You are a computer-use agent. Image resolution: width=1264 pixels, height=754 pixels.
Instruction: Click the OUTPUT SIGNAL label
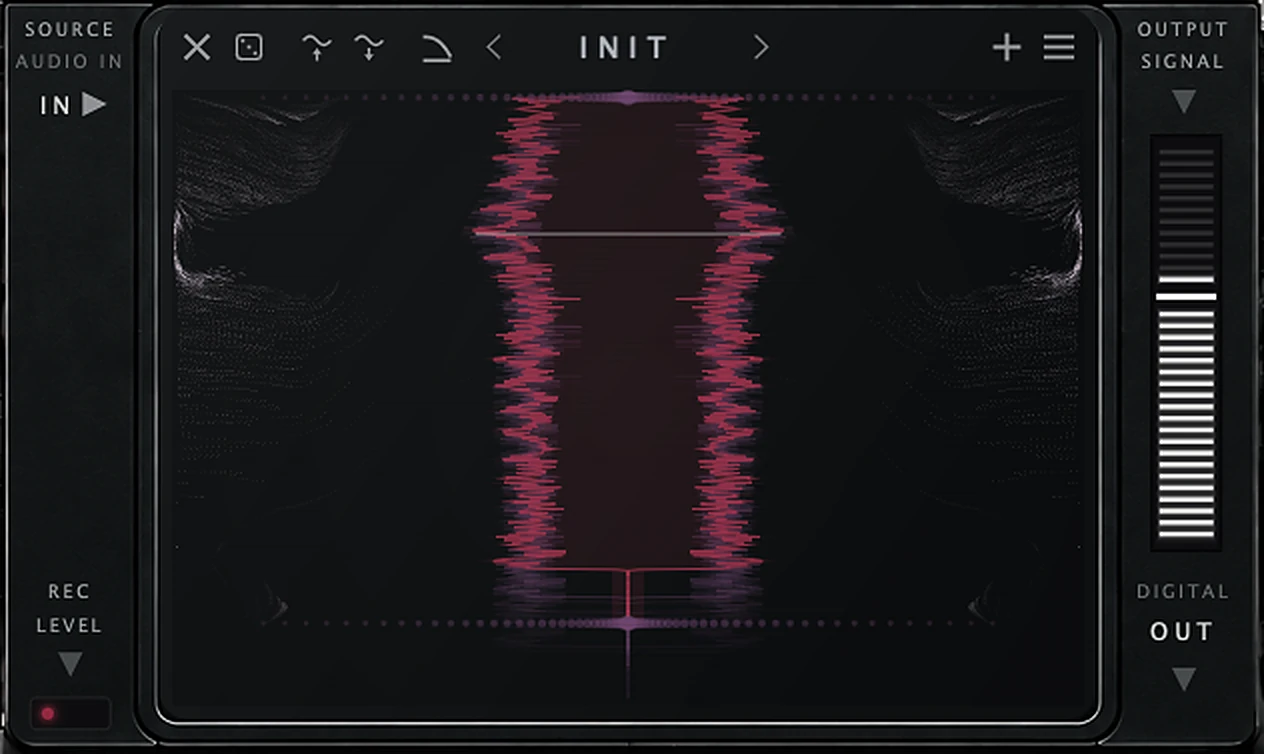[1182, 45]
